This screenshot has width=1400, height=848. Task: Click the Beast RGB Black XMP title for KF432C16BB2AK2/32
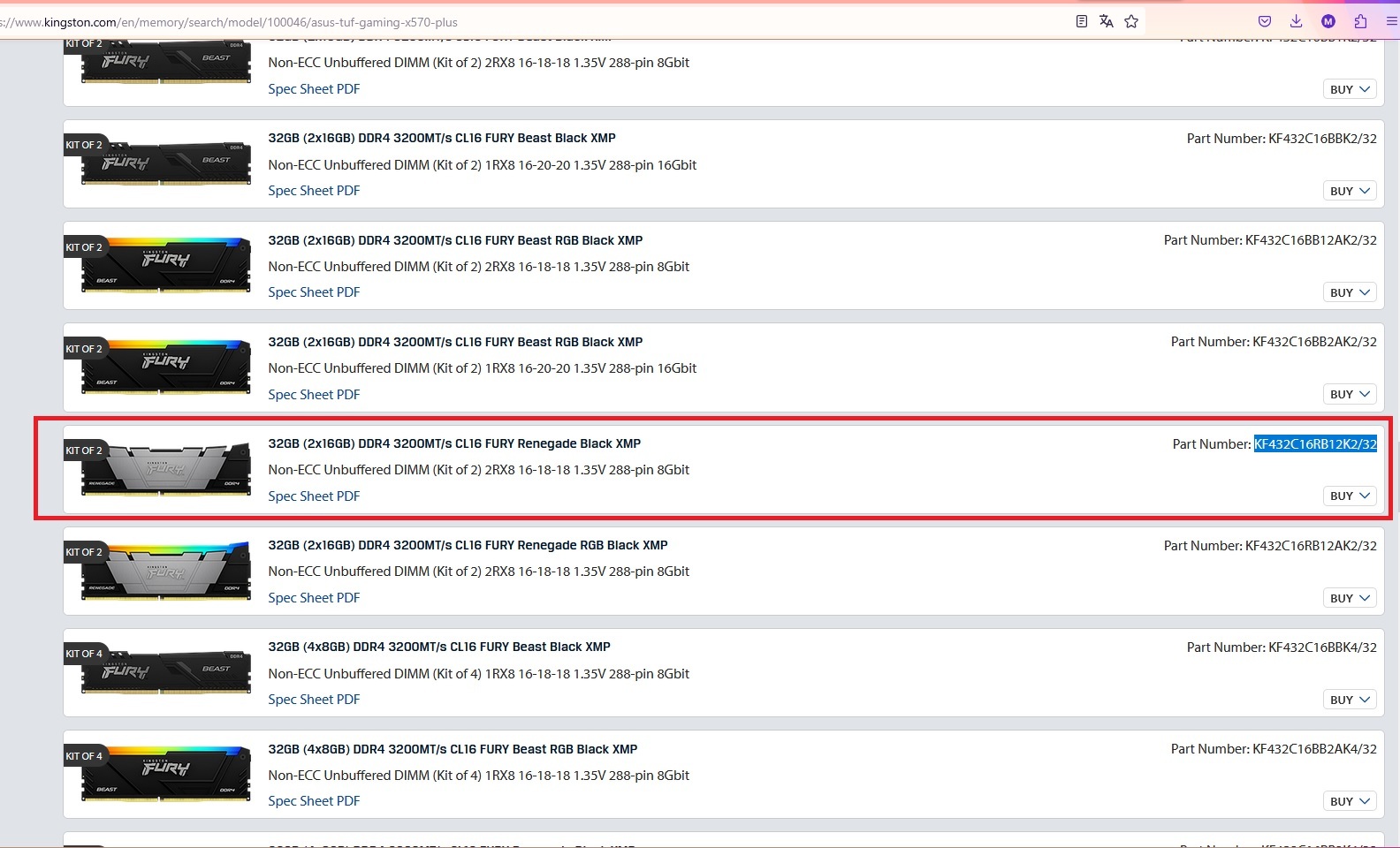pyautogui.click(x=455, y=342)
